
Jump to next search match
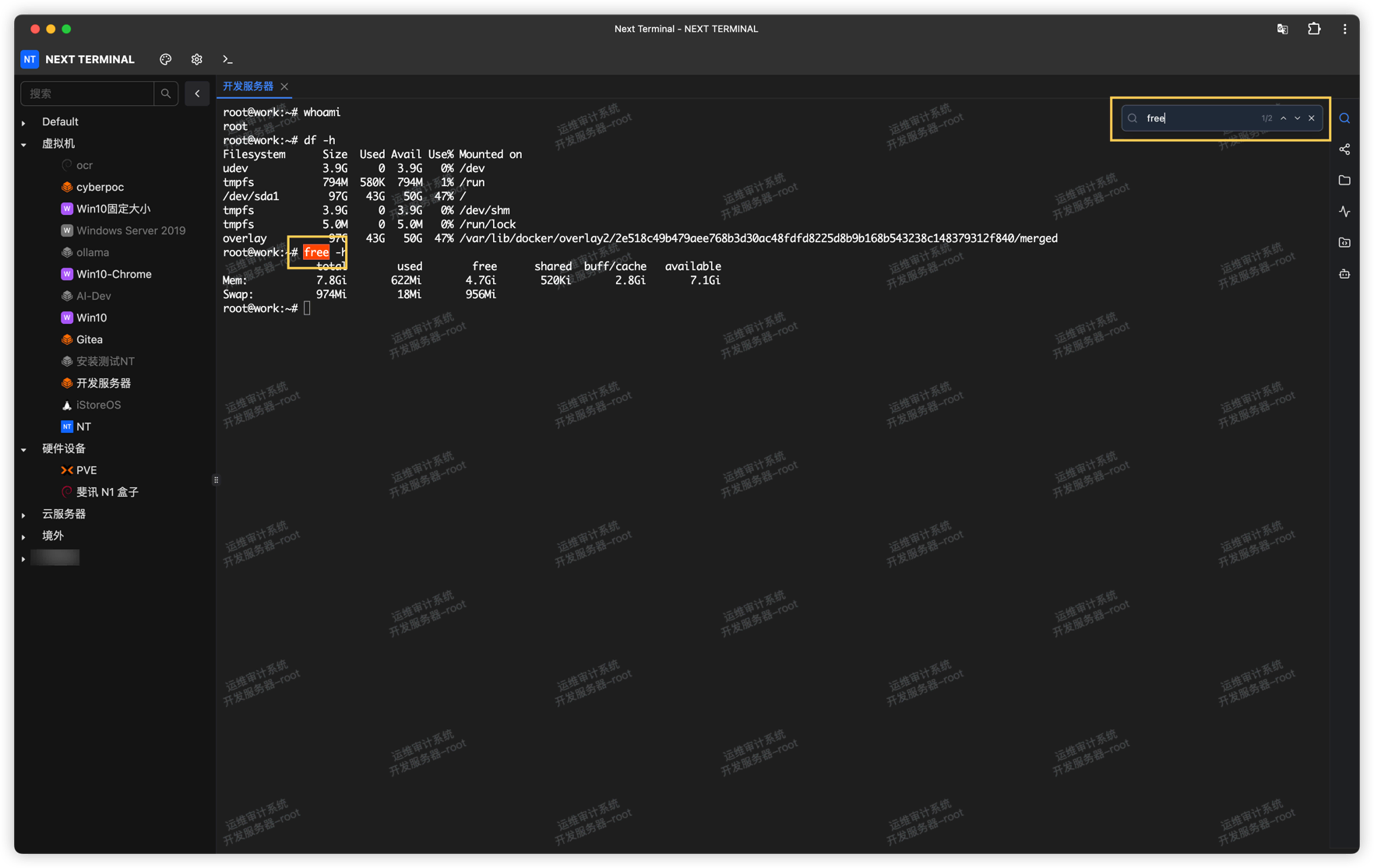point(1298,118)
